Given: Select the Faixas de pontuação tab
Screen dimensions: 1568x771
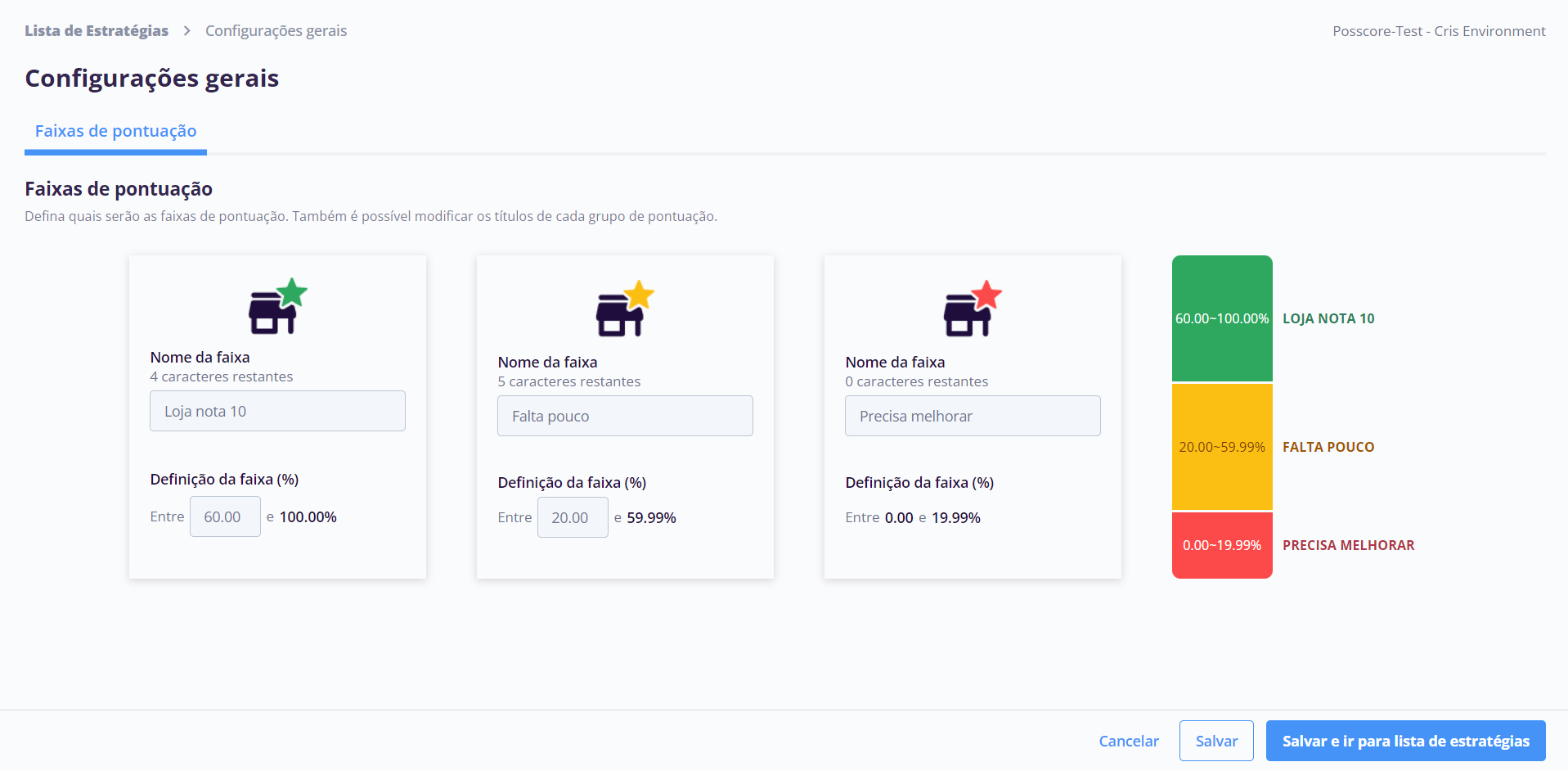Looking at the screenshot, I should pyautogui.click(x=115, y=131).
